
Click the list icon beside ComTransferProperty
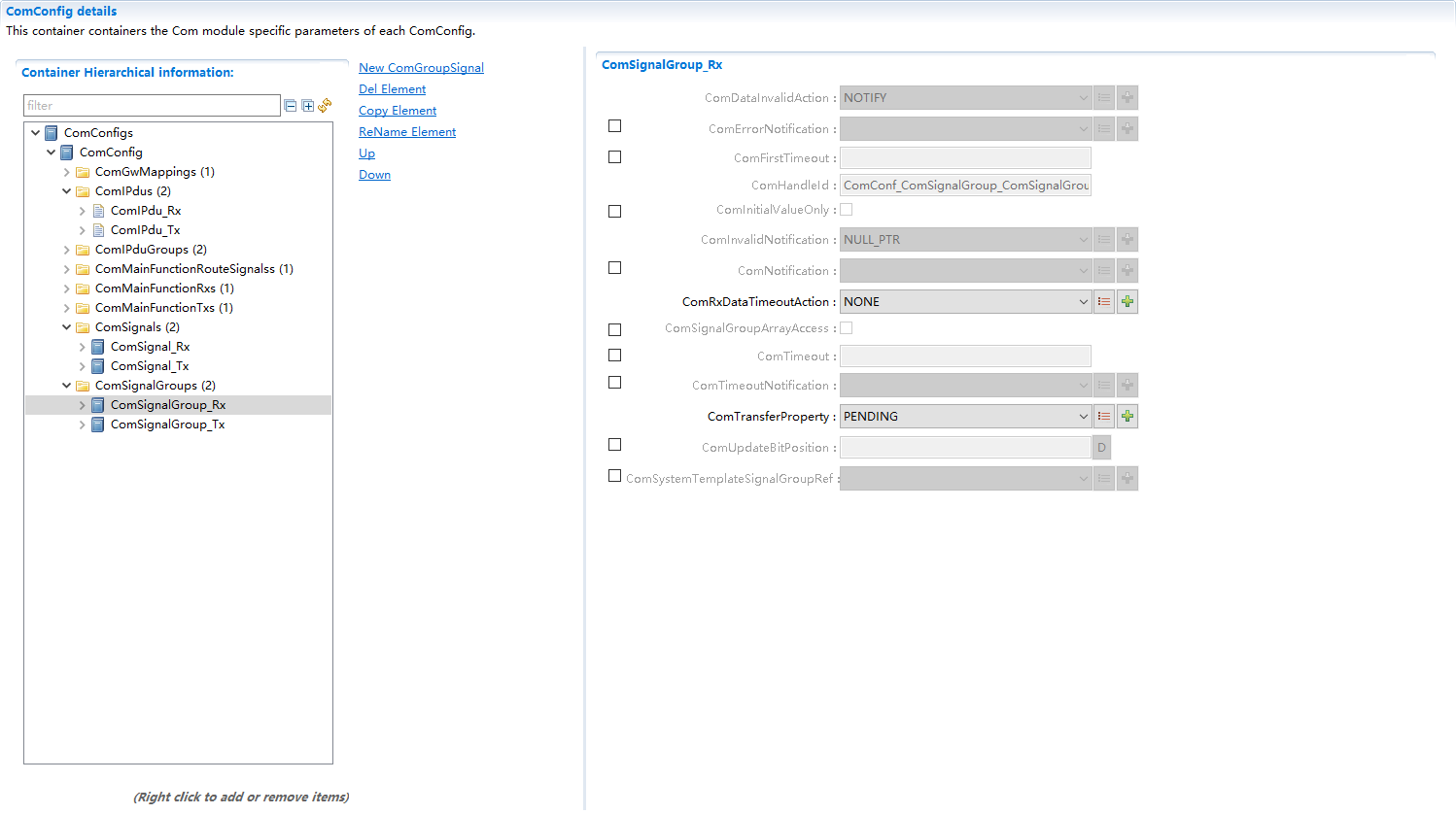click(1104, 417)
